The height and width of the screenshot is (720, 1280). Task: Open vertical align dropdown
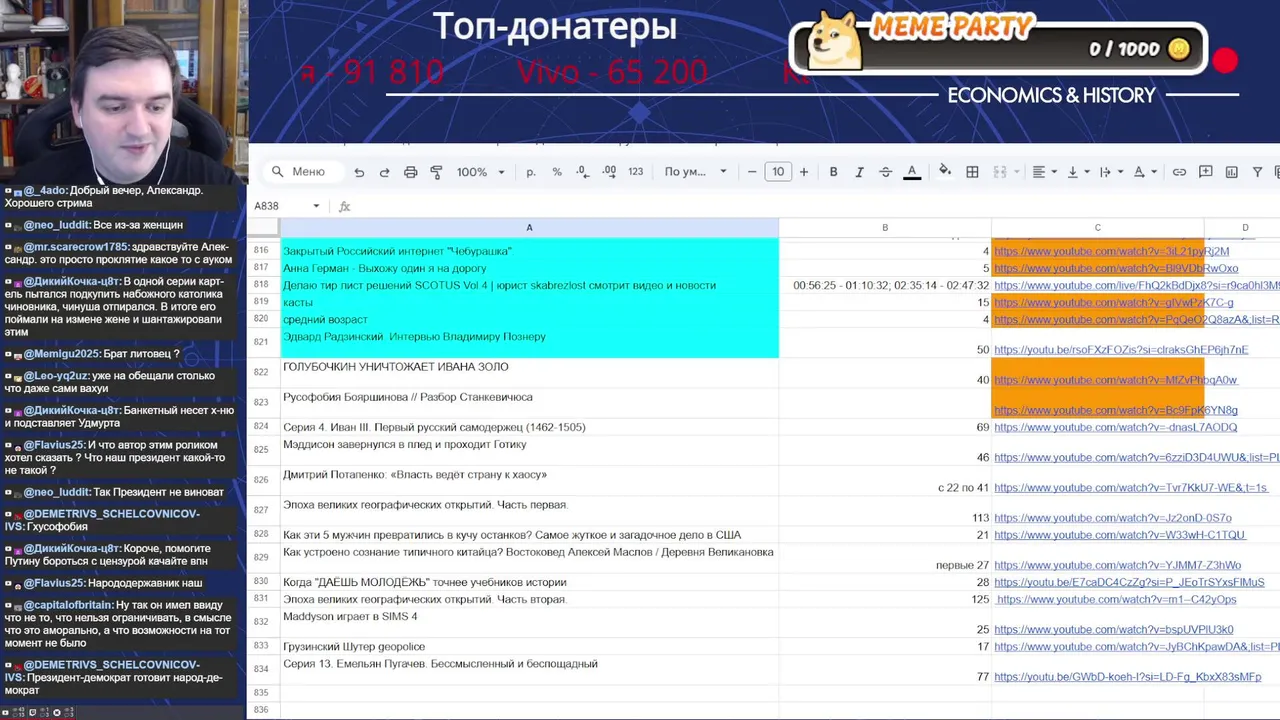[1077, 172]
